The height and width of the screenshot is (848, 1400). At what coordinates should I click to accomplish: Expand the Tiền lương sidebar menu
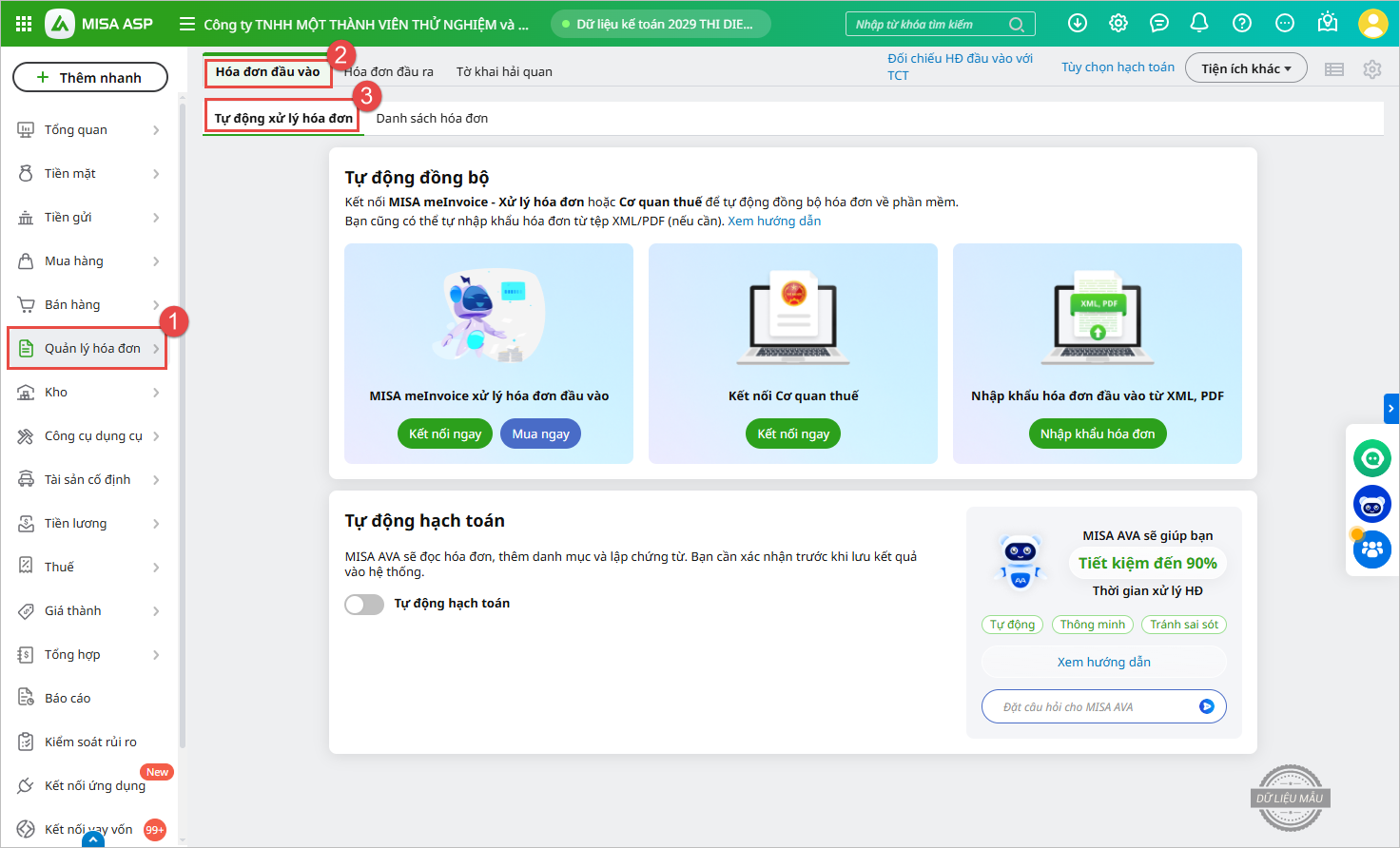pos(89,523)
